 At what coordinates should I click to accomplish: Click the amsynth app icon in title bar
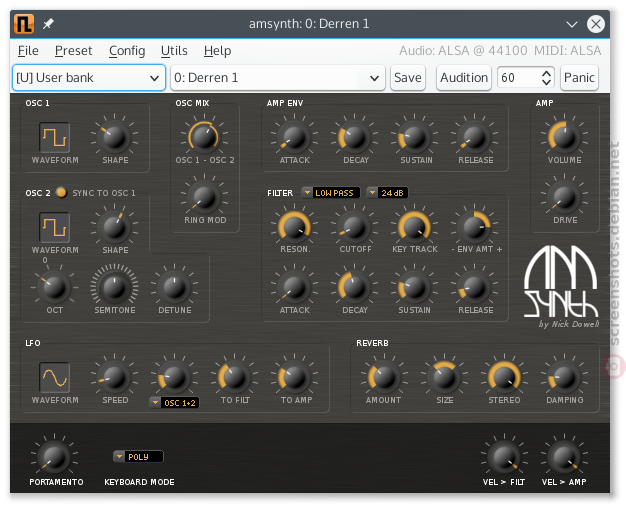click(24, 24)
